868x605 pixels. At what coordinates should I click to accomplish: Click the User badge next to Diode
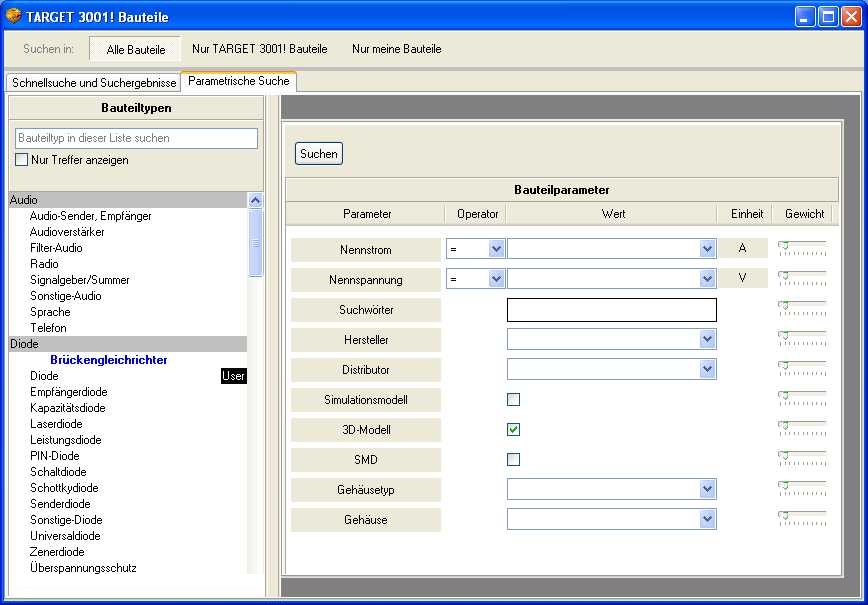click(233, 376)
